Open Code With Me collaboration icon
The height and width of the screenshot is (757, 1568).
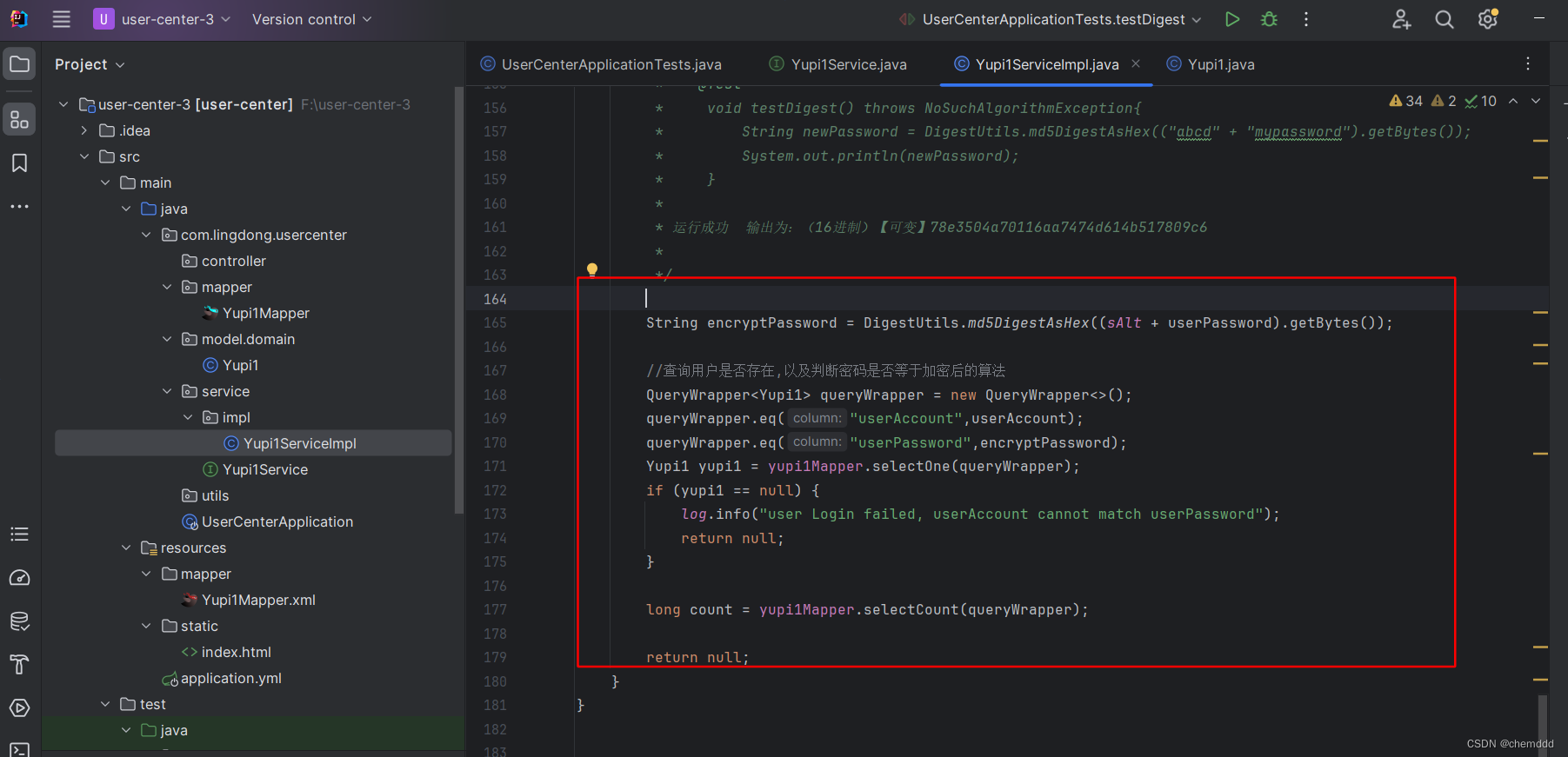(1401, 19)
